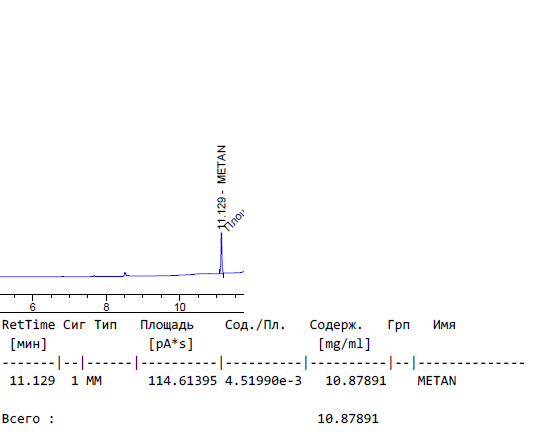Click the METAN peak apex in chromatogram
The image size is (538, 434).
221,234
